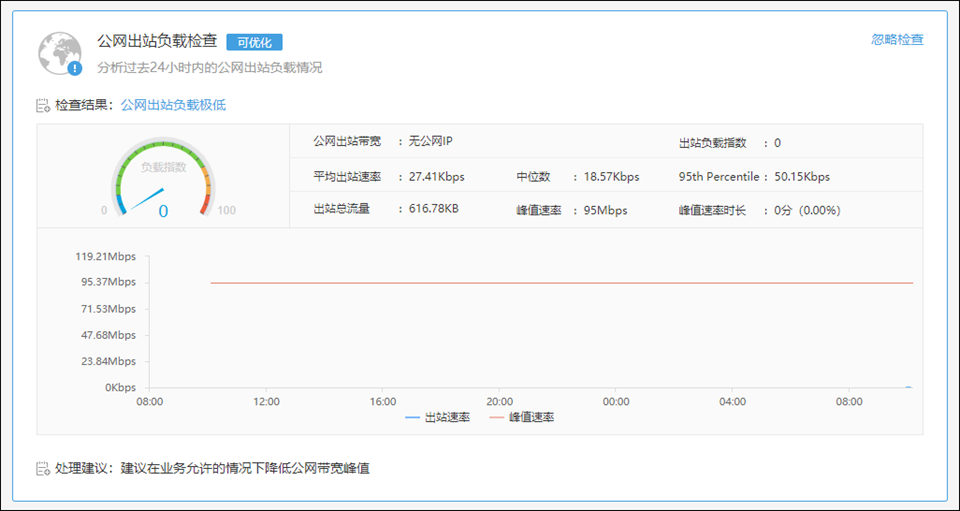Click the 忽略检查 link
Viewport: 960px width, 511px height.
(x=897, y=40)
